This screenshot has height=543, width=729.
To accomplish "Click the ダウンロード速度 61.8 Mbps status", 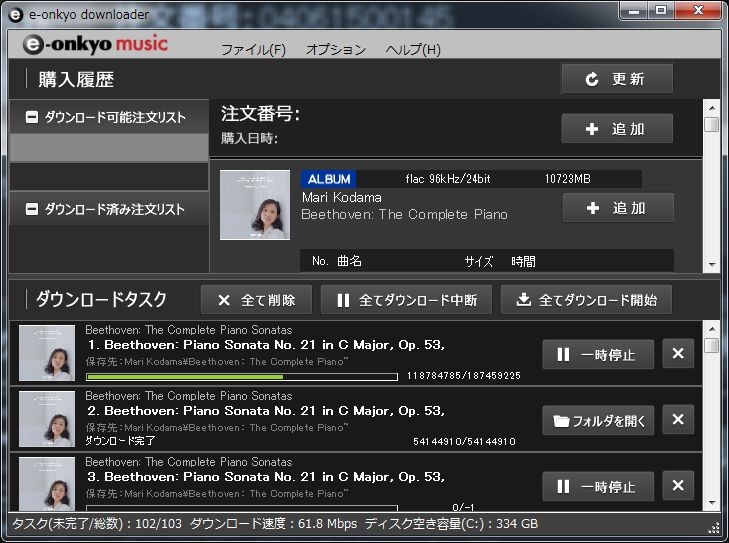I will coord(273,524).
